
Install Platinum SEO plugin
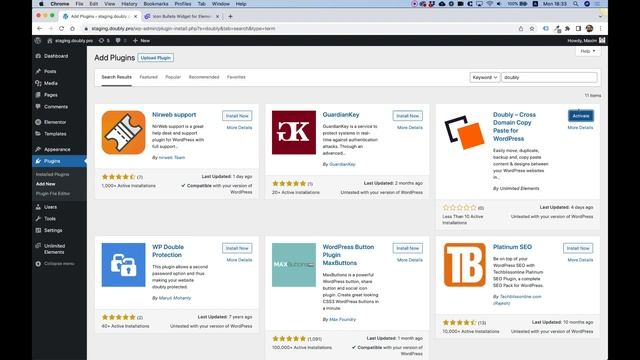pyautogui.click(x=578, y=248)
